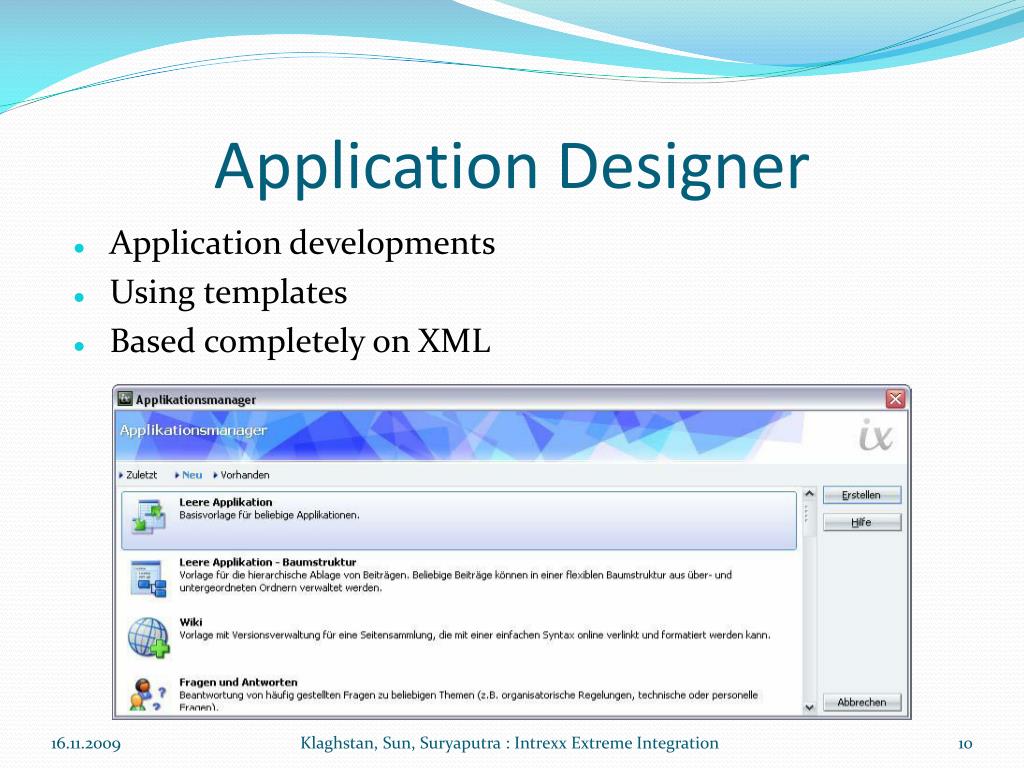The width and height of the screenshot is (1024, 768).
Task: Click footer text 'Intrexx Extreme Integration'
Action: pyautogui.click(x=616, y=743)
